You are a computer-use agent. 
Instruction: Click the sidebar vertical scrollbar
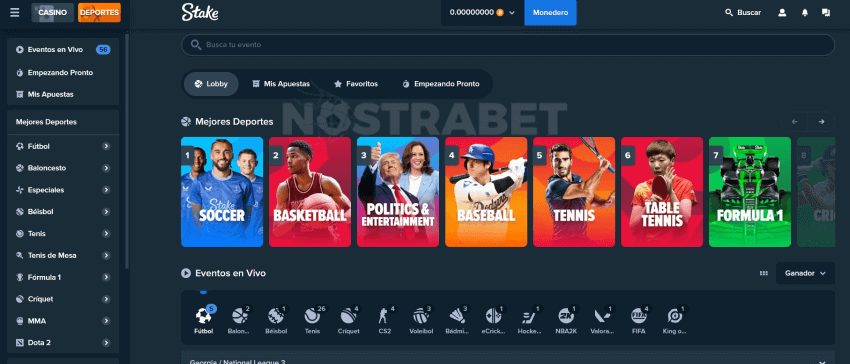[x=127, y=151]
